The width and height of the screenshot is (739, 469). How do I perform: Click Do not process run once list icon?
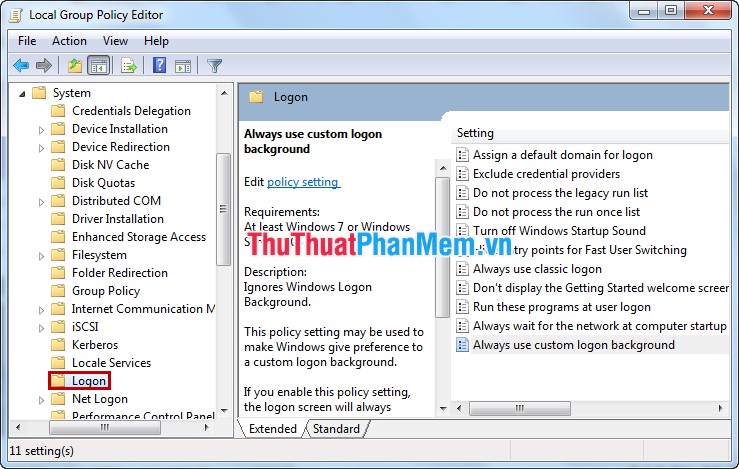(x=462, y=212)
